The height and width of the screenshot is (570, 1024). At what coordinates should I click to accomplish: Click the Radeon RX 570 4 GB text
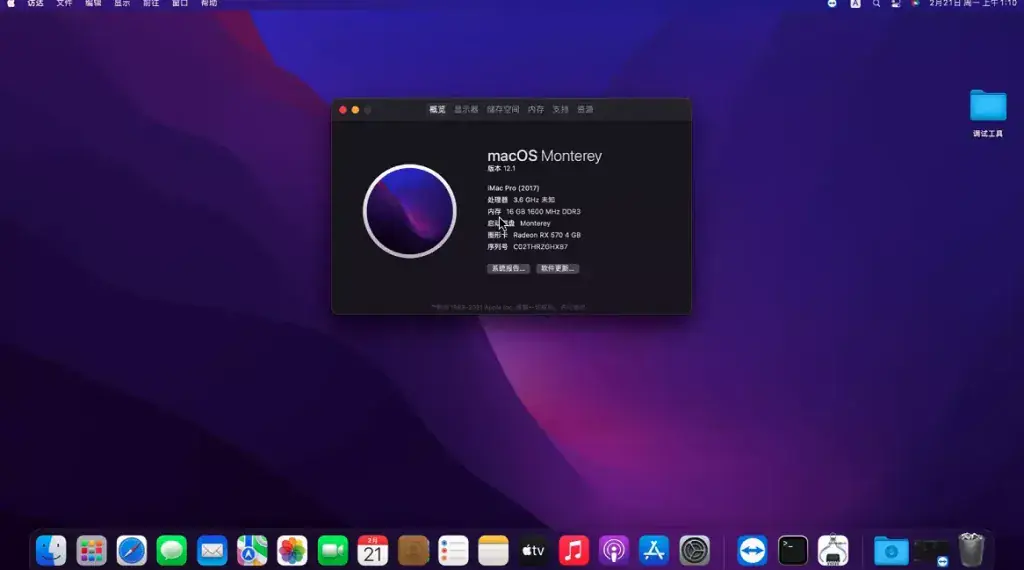pyautogui.click(x=547, y=235)
